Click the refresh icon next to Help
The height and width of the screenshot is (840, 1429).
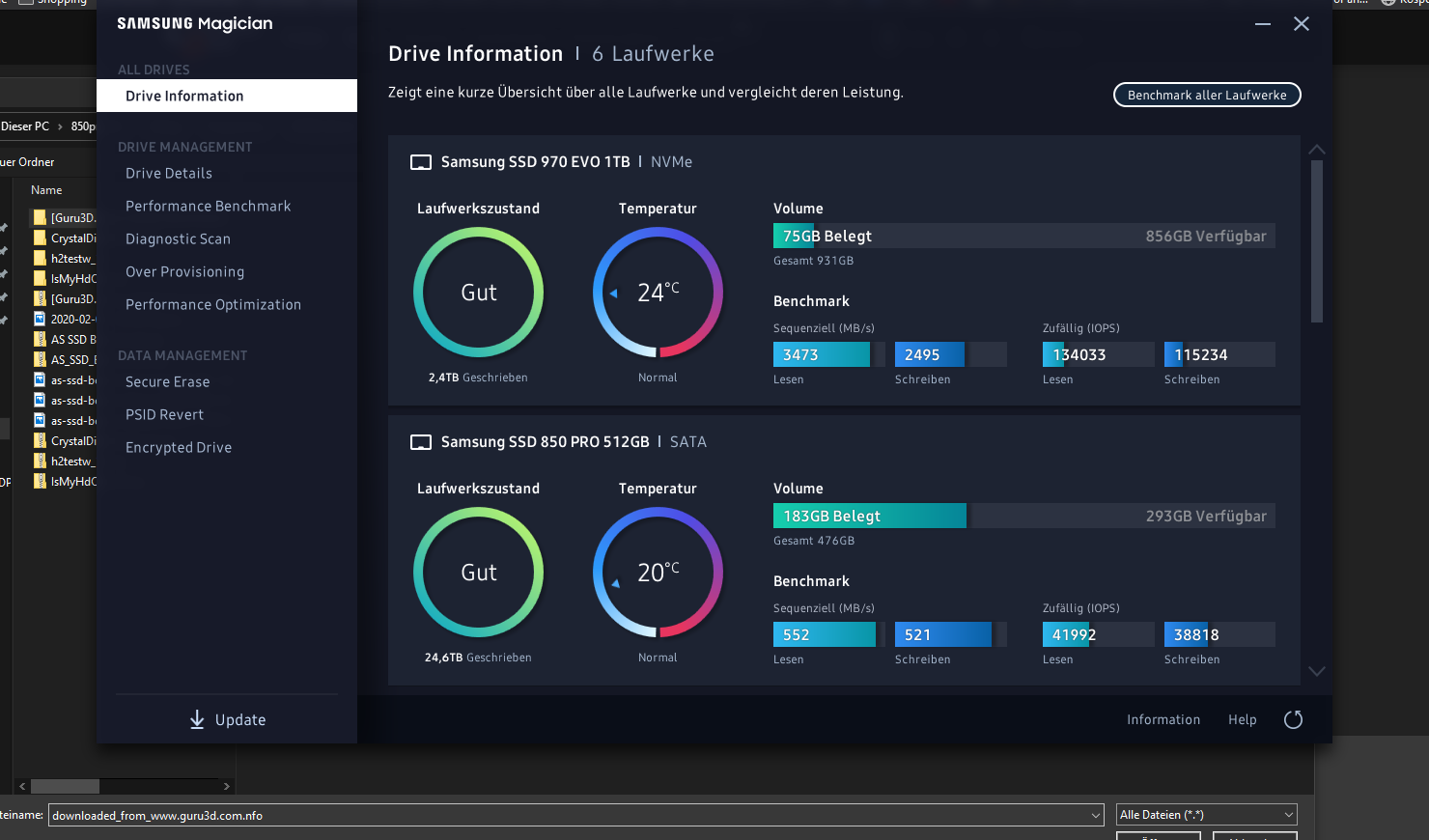(1293, 719)
